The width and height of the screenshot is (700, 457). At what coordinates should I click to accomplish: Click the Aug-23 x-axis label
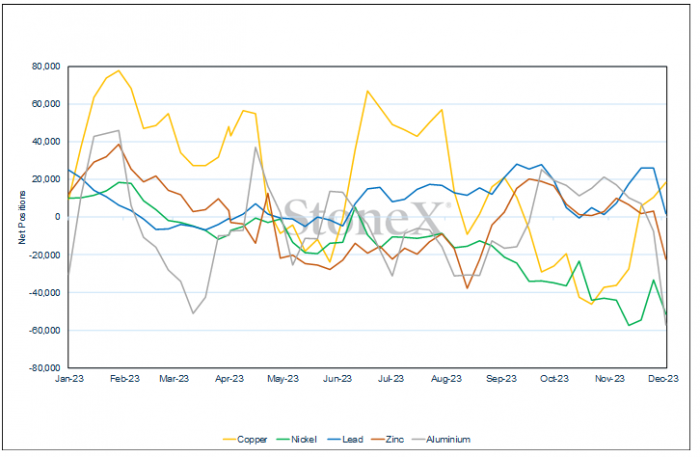(x=446, y=379)
